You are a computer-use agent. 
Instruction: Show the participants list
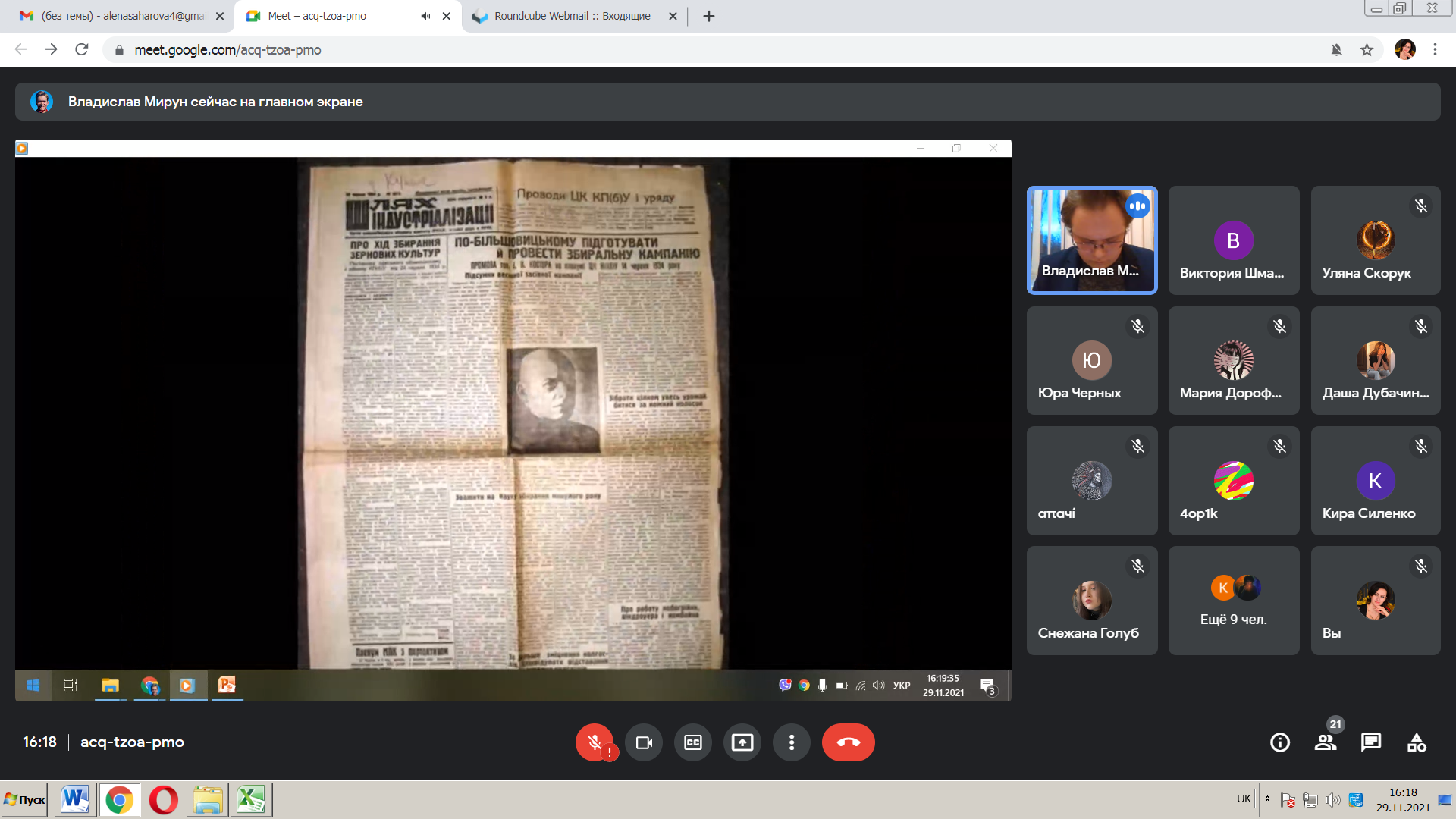coord(1326,742)
